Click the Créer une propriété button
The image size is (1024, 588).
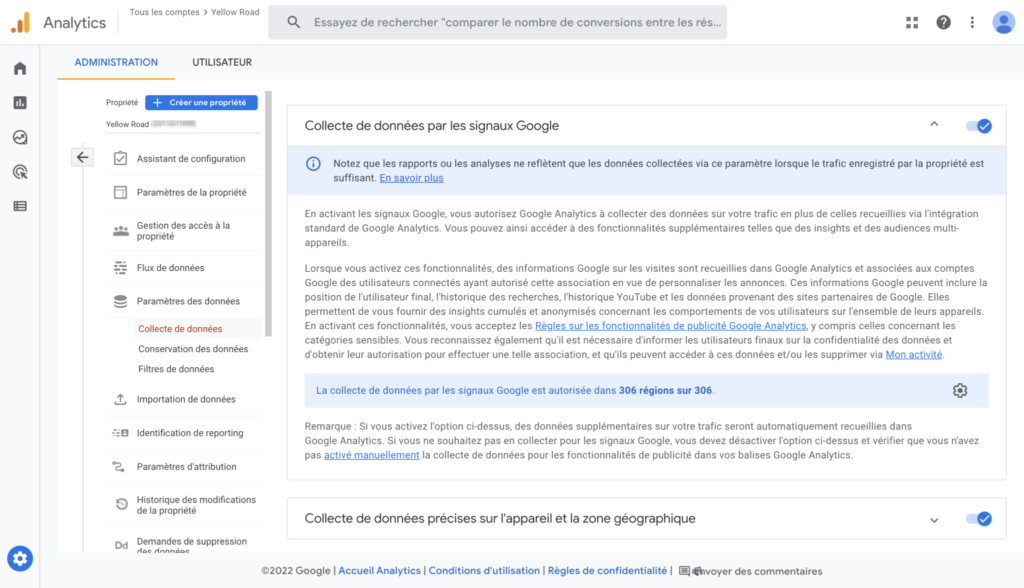click(x=201, y=102)
